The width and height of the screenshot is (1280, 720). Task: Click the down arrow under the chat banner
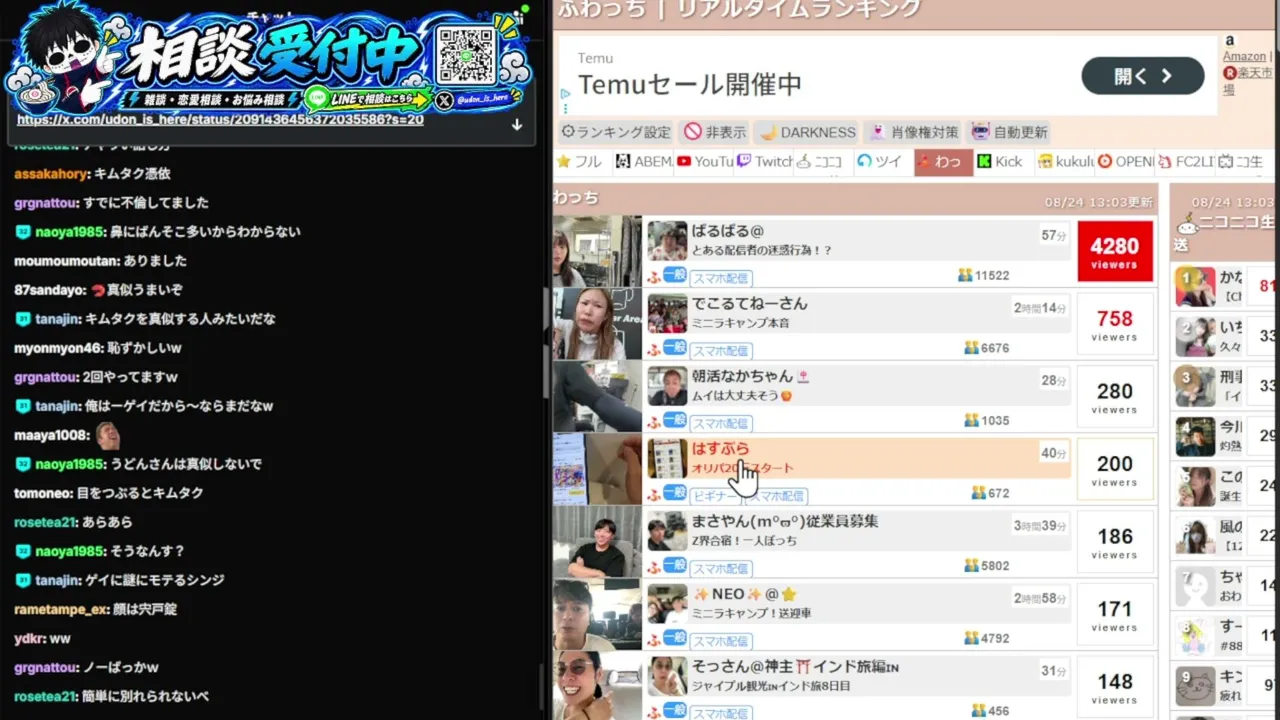[517, 125]
